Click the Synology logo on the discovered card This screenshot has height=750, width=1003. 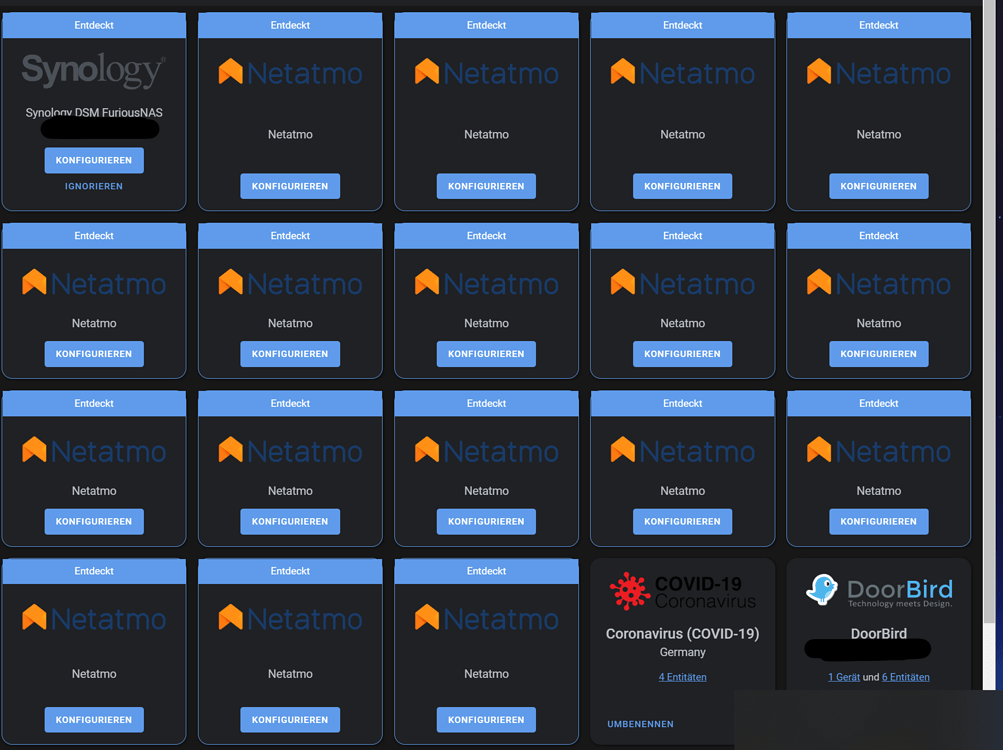(93, 71)
